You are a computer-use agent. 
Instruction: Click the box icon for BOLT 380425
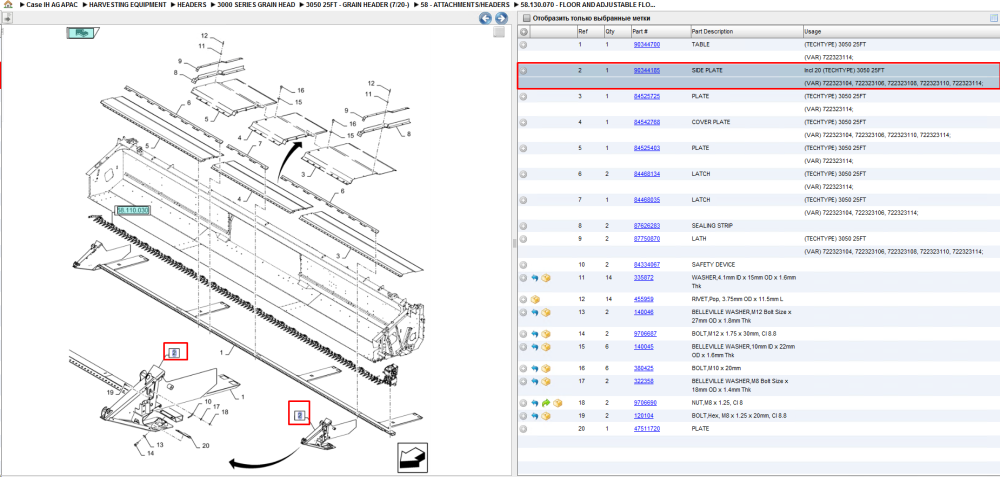click(546, 369)
